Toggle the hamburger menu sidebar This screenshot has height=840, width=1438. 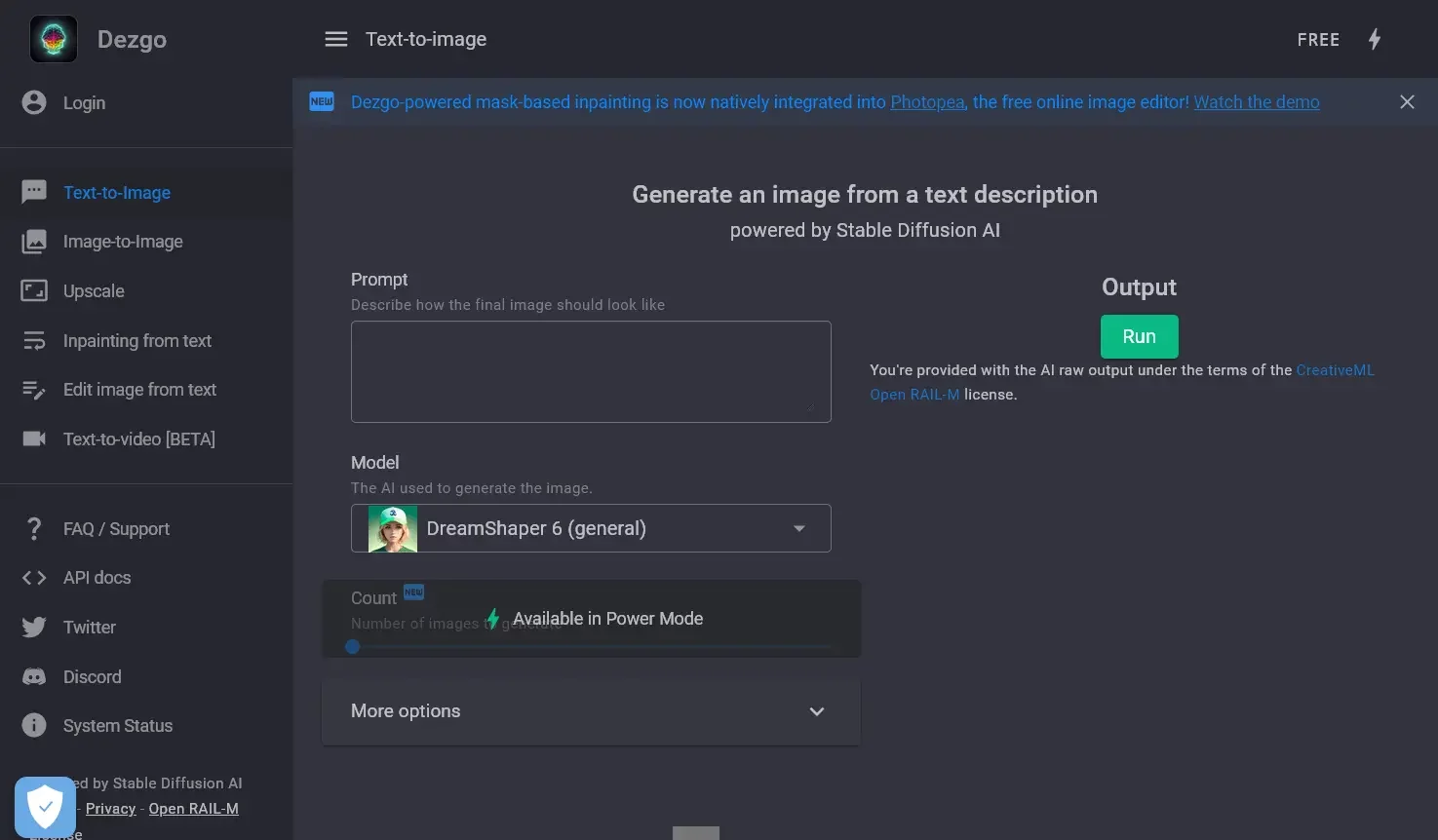[336, 39]
